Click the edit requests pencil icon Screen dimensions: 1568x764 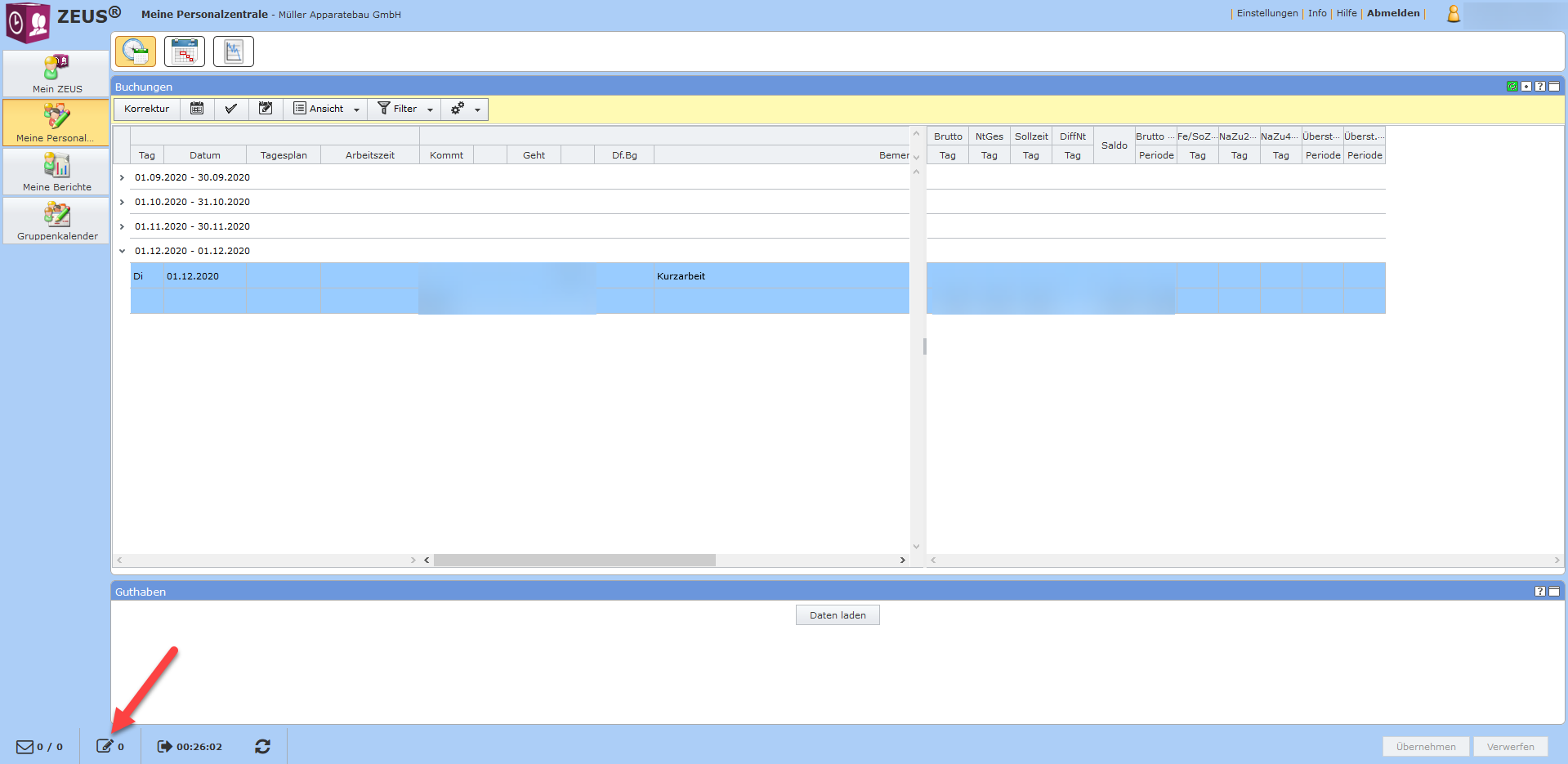[x=105, y=746]
